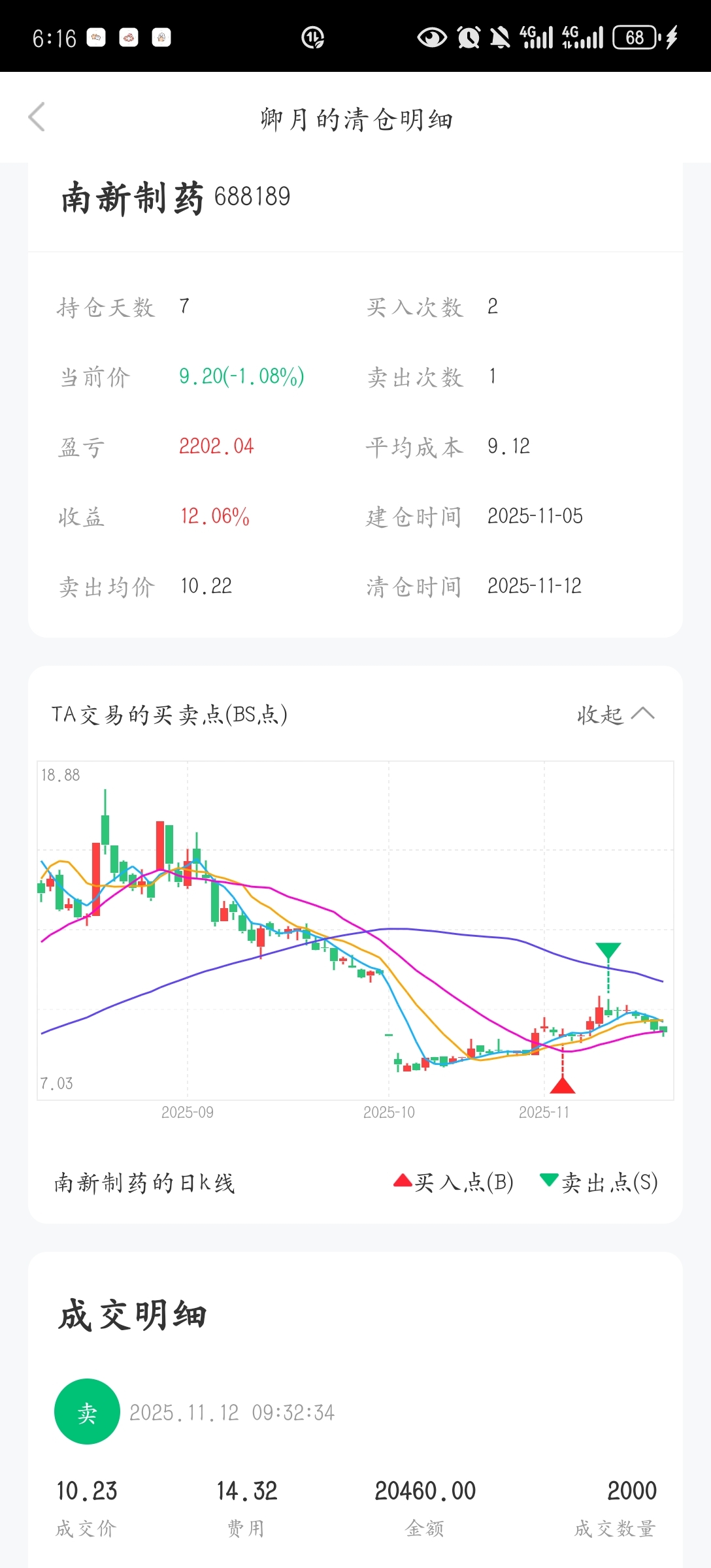Tap the 盈亏 value 2202.04
This screenshot has width=711, height=1568.
pos(216,446)
